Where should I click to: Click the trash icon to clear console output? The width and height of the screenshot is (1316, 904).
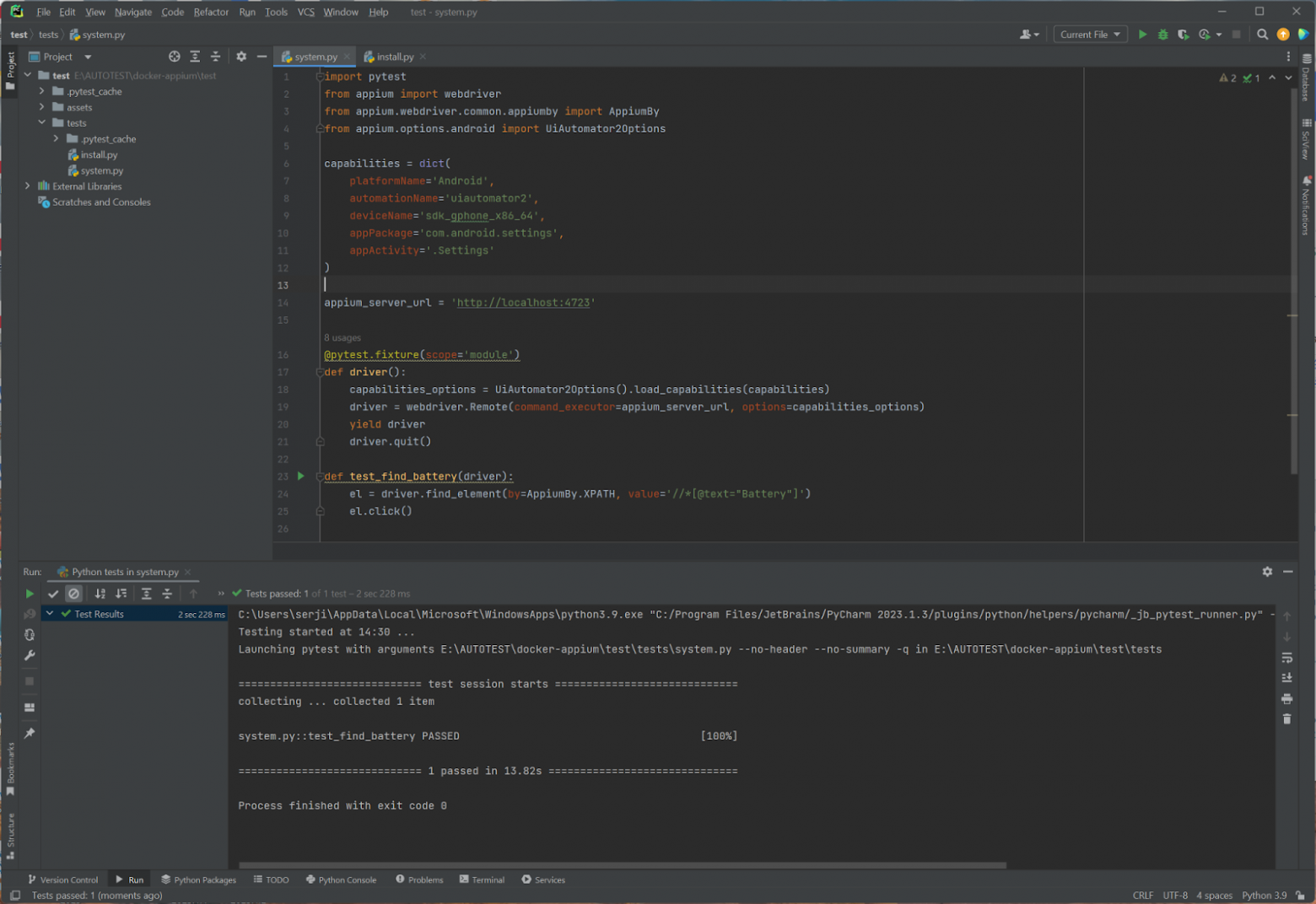pyautogui.click(x=1286, y=719)
